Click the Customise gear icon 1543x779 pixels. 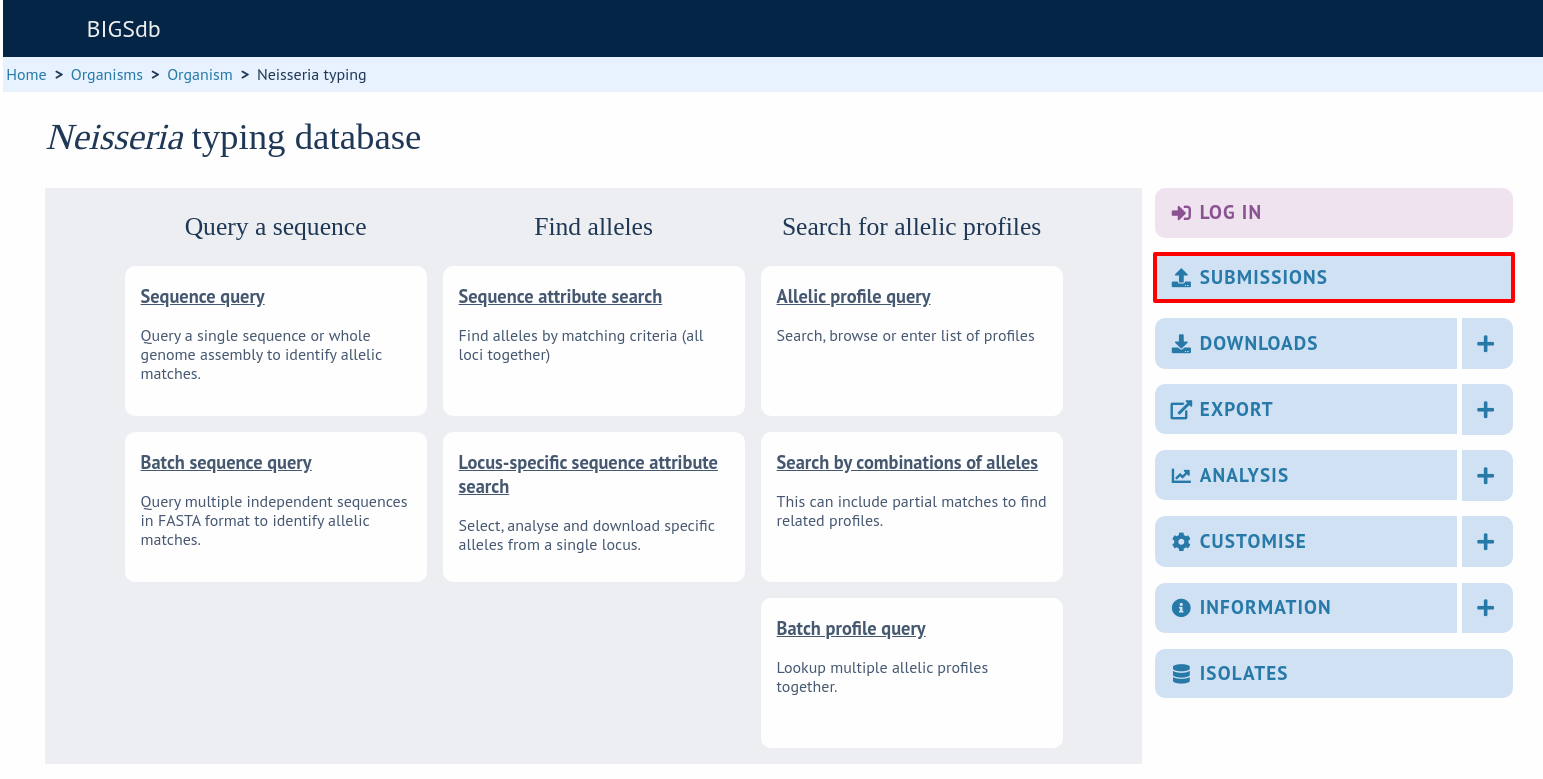coord(1181,542)
